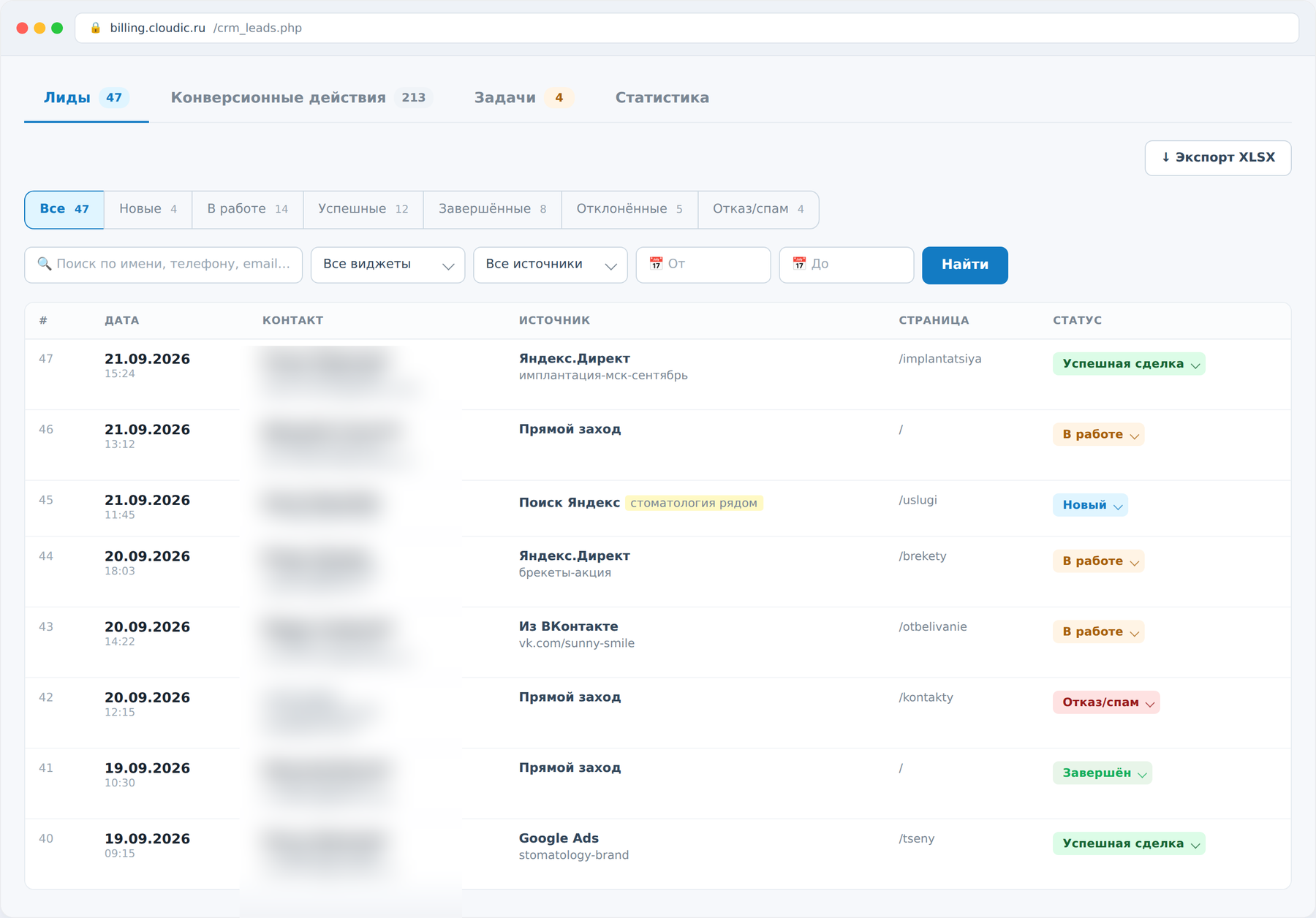The height and width of the screenshot is (918, 1316).
Task: Click the Google Ads source of lead 40
Action: point(559,838)
